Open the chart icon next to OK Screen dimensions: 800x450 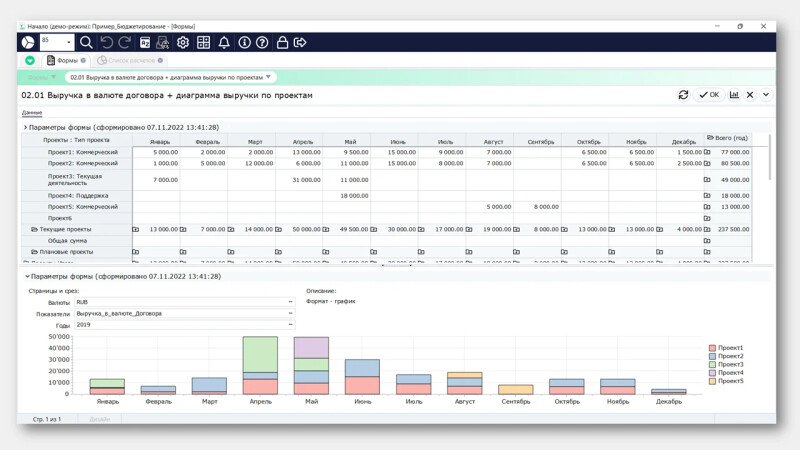(x=734, y=95)
